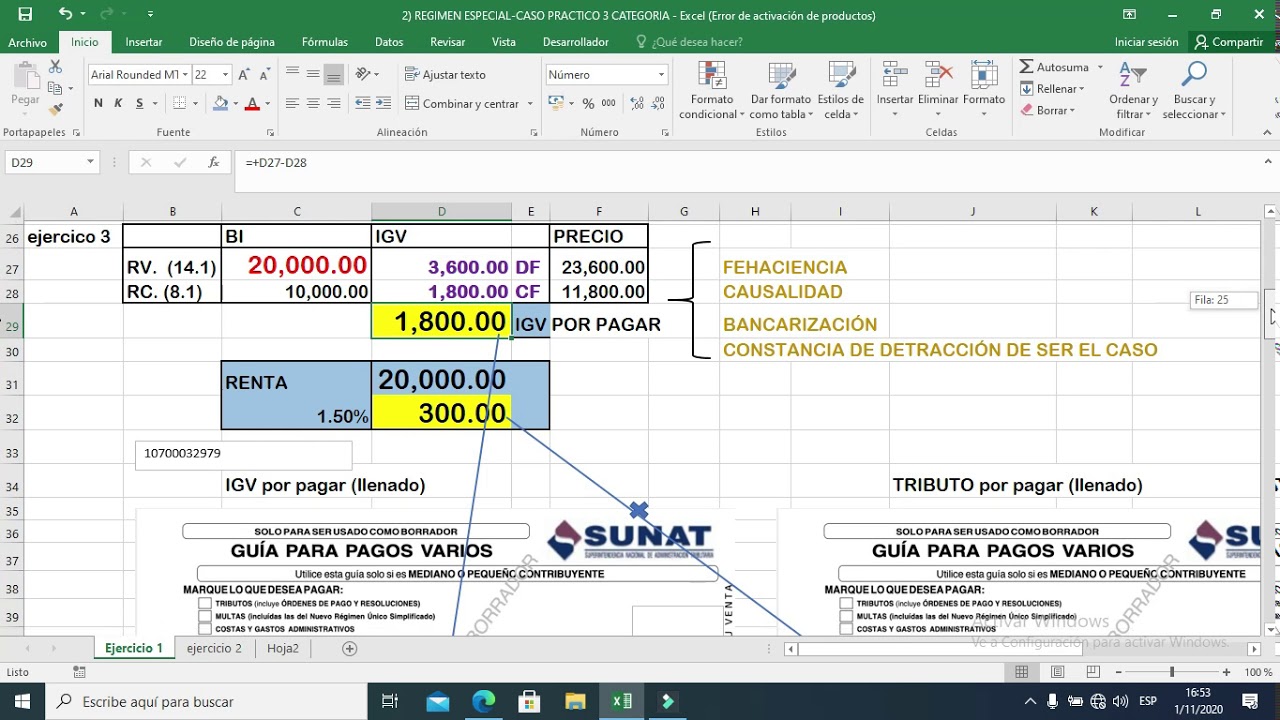Check TRIBUTOS box in IGV por pagar guide
This screenshot has height=720, width=1280.
(x=205, y=604)
